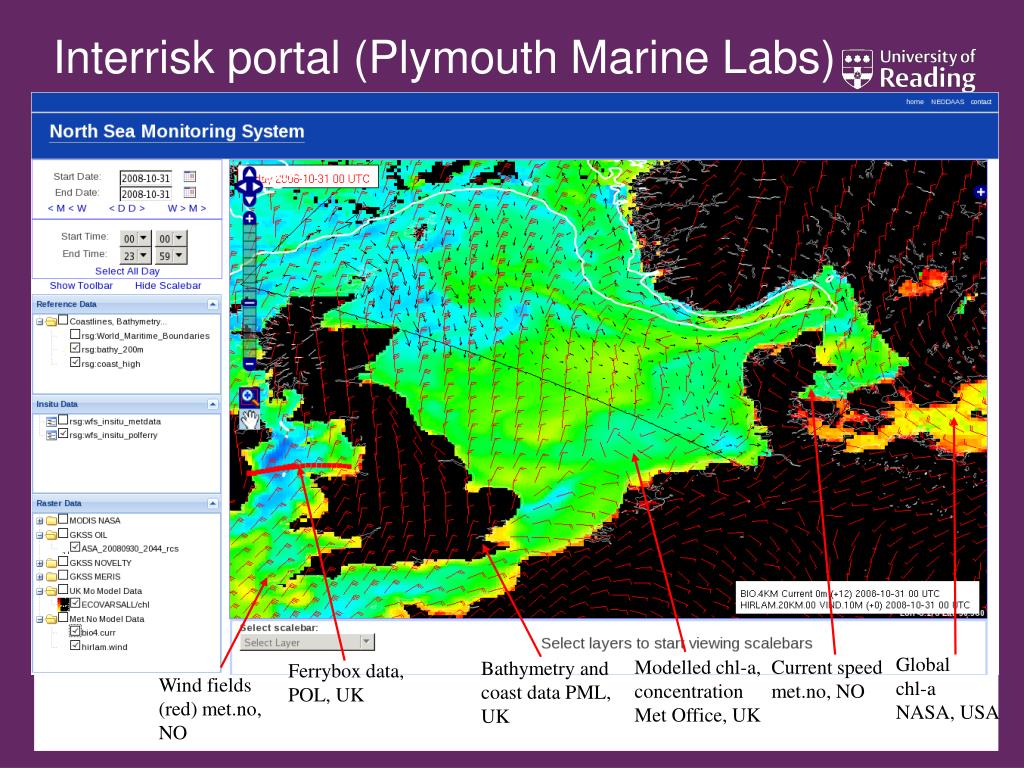Uncheck the bio4.curr layer
This screenshot has height=768, width=1024.
(x=75, y=632)
